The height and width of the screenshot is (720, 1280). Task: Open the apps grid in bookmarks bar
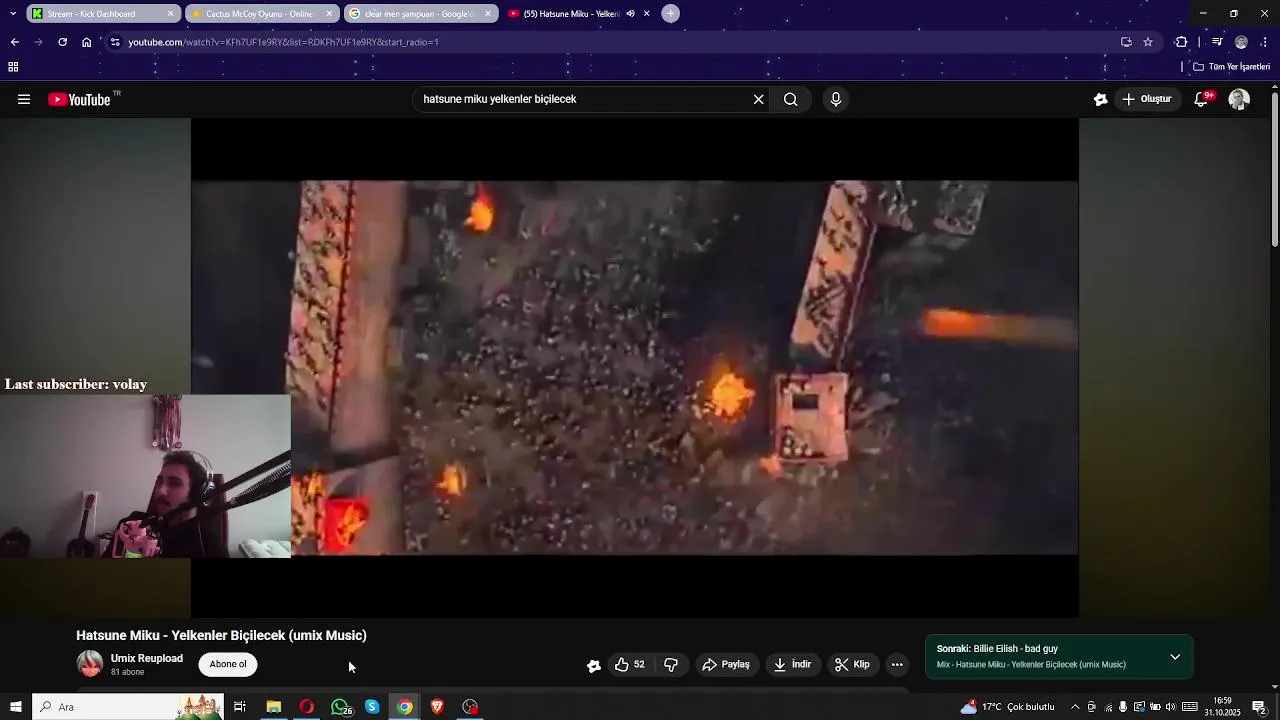tap(13, 67)
